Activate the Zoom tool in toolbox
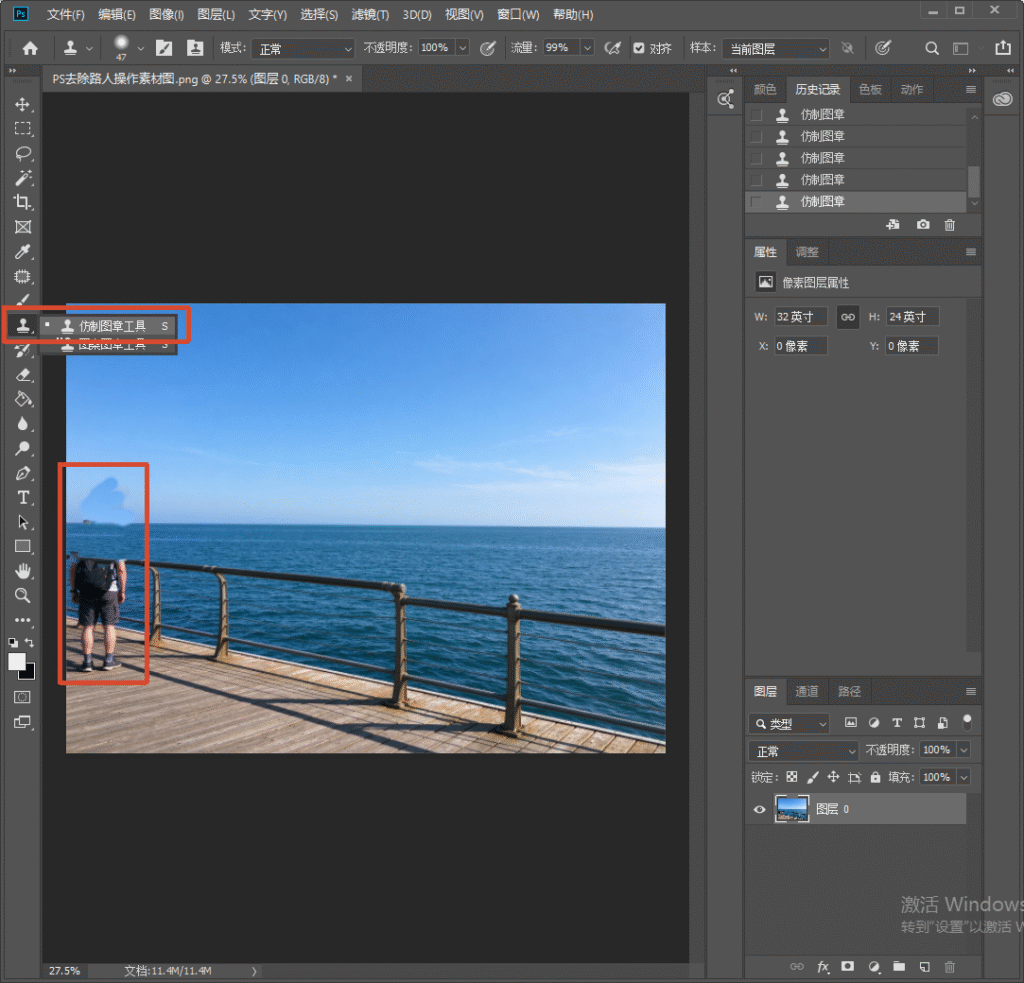The image size is (1024, 983). click(x=23, y=596)
